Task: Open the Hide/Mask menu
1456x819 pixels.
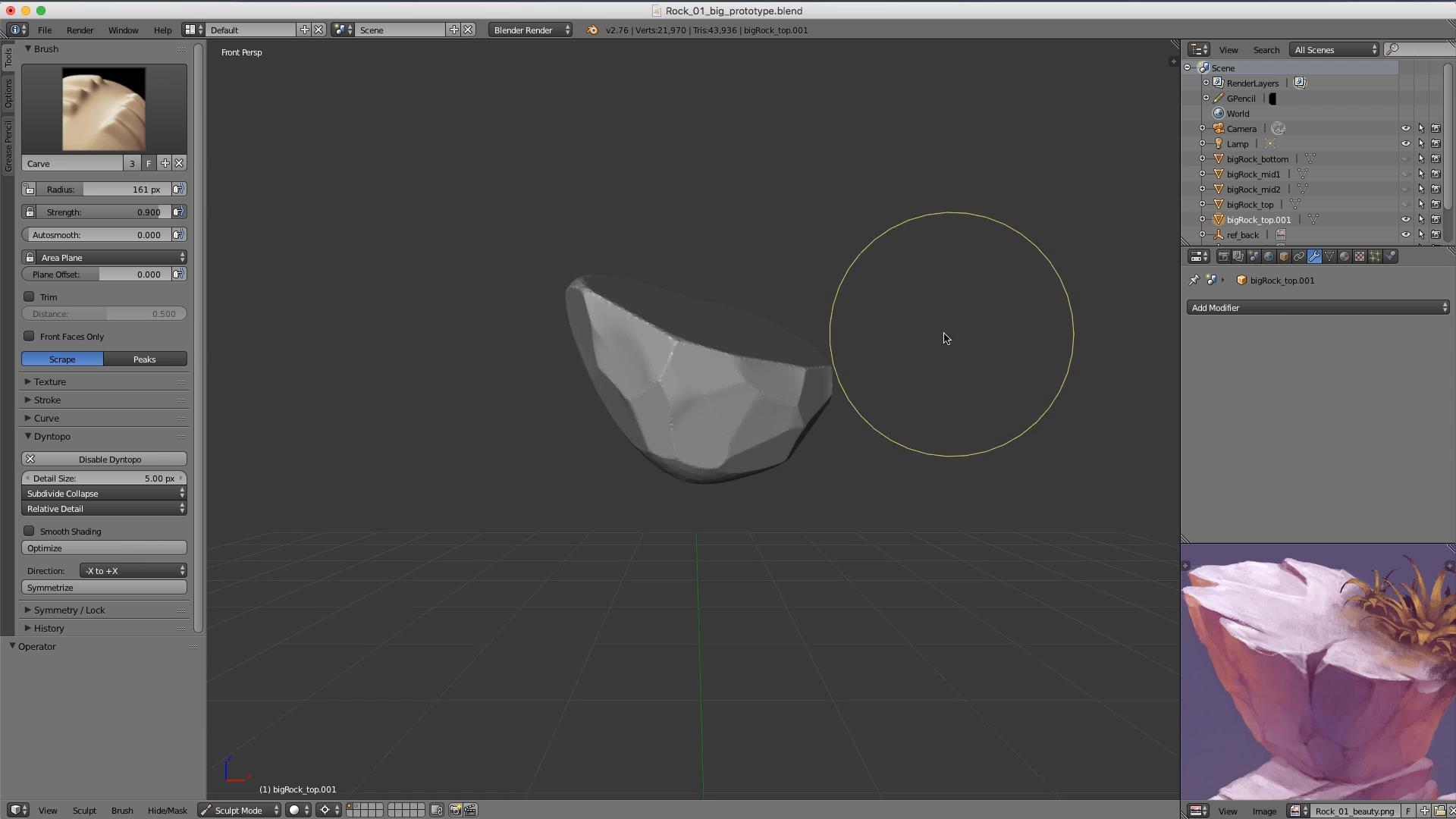Action: 167,811
